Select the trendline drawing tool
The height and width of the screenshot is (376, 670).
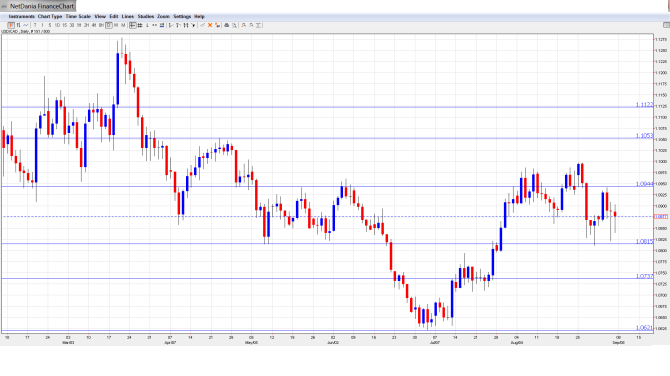tap(171, 25)
